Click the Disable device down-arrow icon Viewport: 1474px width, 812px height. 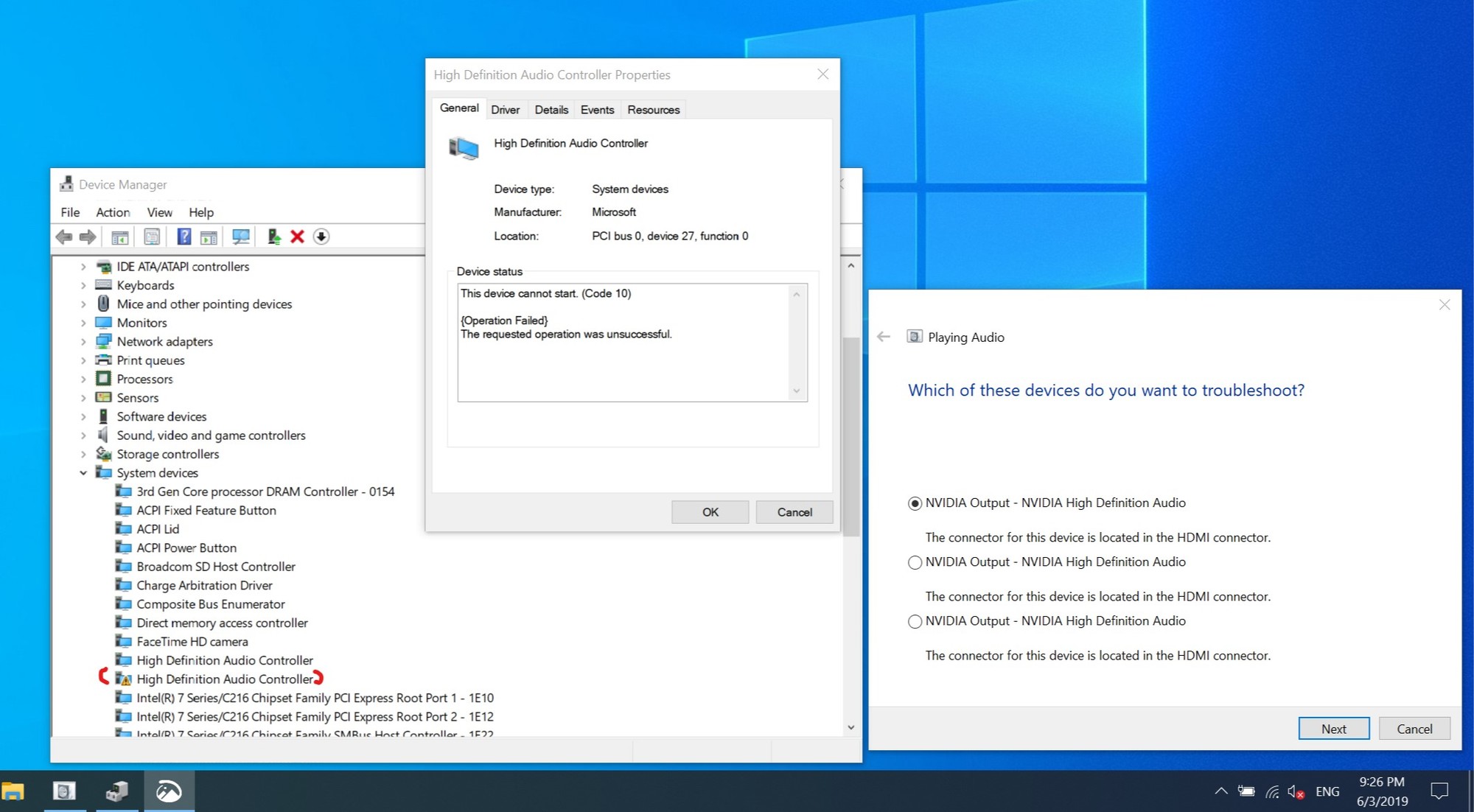321,237
